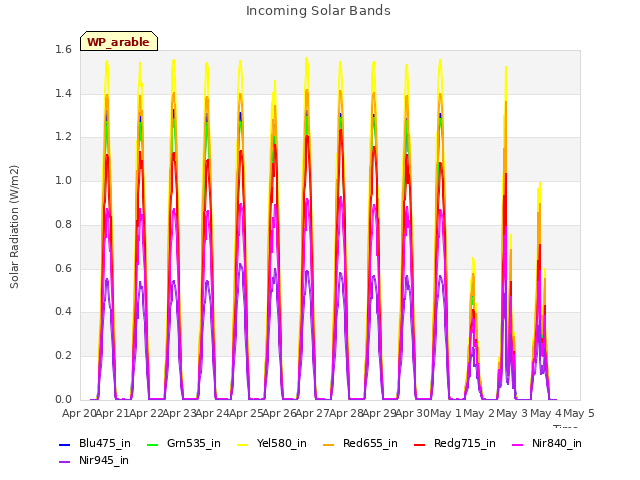Click the 1.4 y-axis tick label
The height and width of the screenshot is (480, 640).
(x=63, y=94)
